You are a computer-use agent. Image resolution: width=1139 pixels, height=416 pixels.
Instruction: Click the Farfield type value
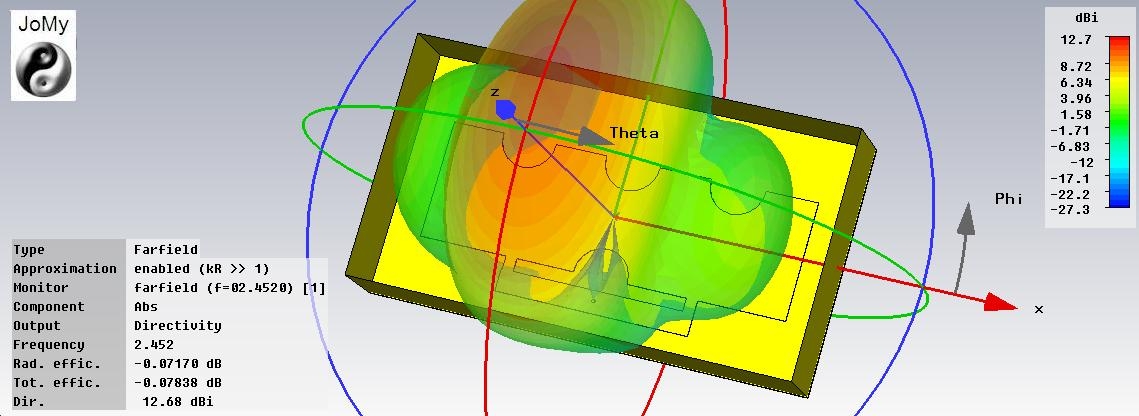tap(166, 250)
